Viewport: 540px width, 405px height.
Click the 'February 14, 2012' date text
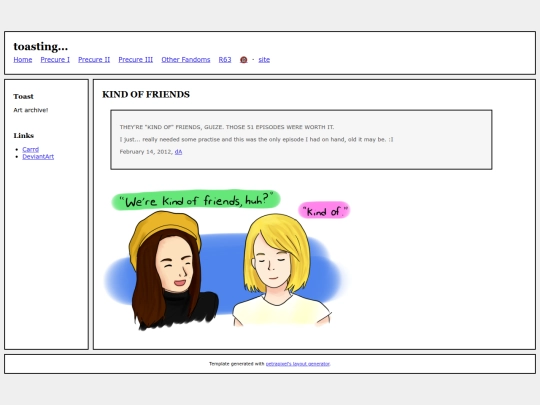[146, 152]
